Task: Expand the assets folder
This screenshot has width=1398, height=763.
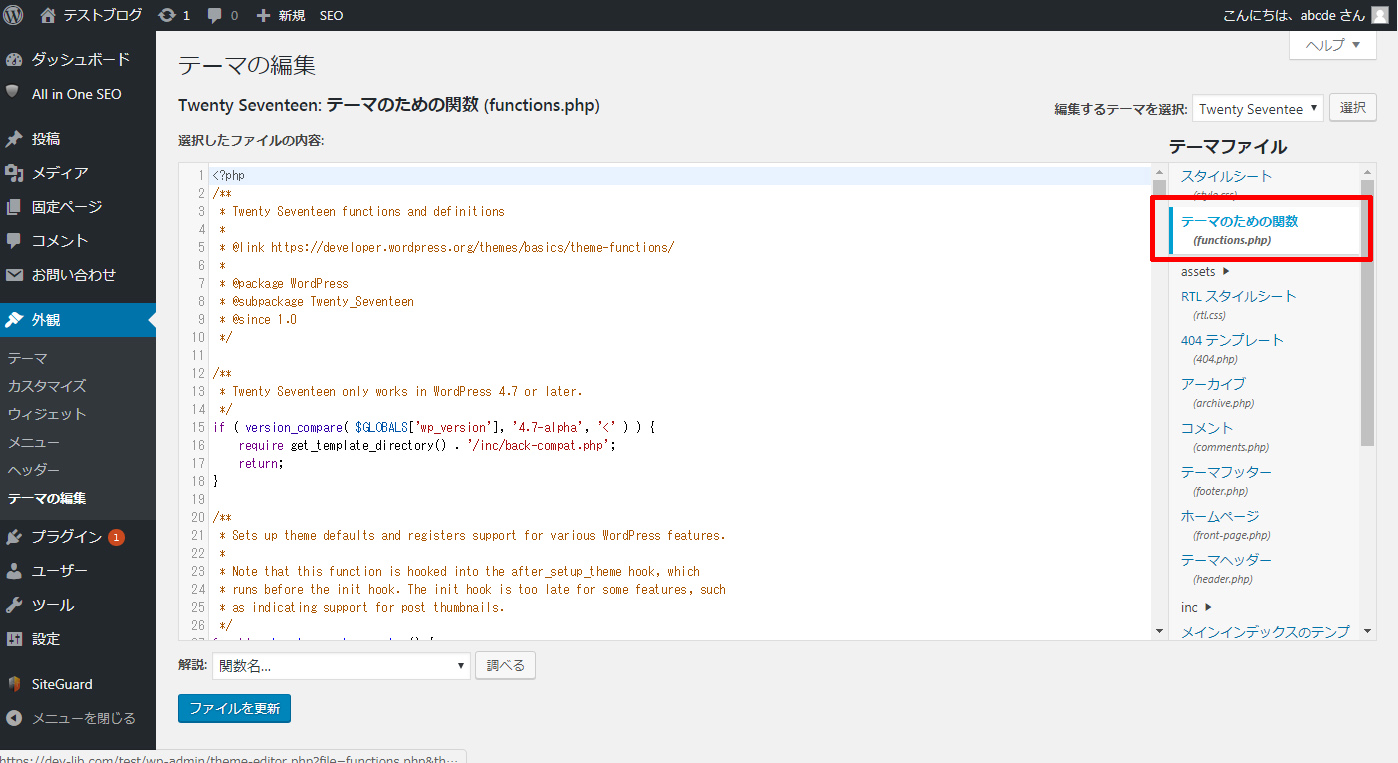Action: 1205,271
